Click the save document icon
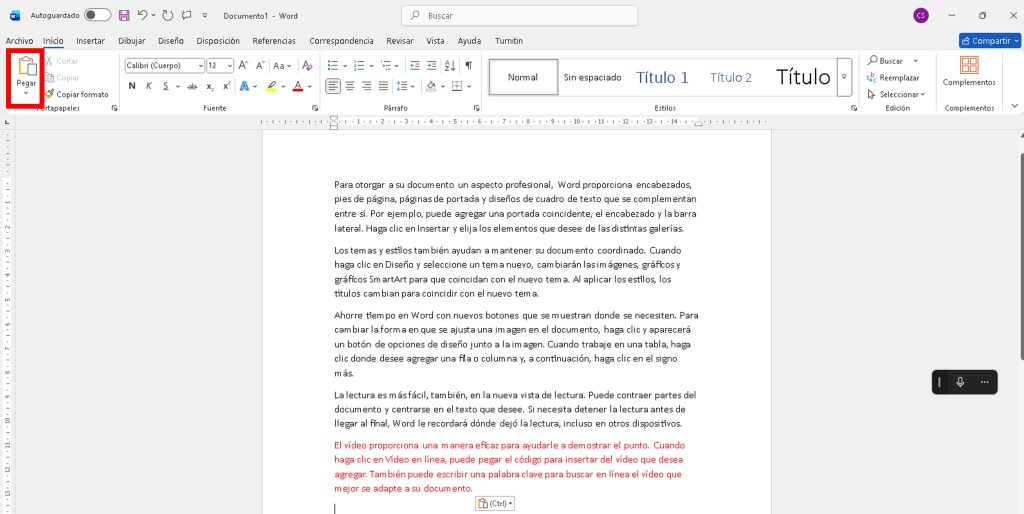The height and width of the screenshot is (514, 1024). coord(124,16)
